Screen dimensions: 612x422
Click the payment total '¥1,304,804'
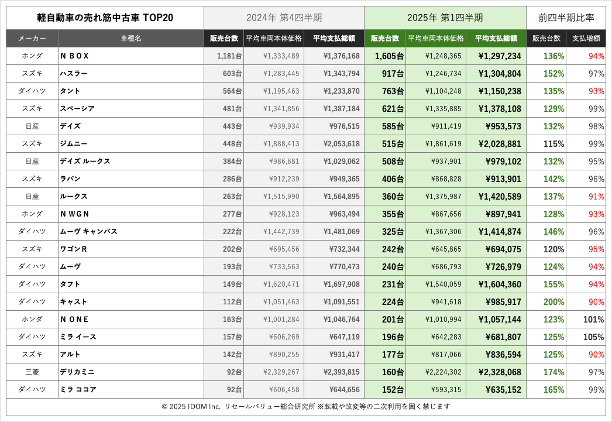pos(500,74)
